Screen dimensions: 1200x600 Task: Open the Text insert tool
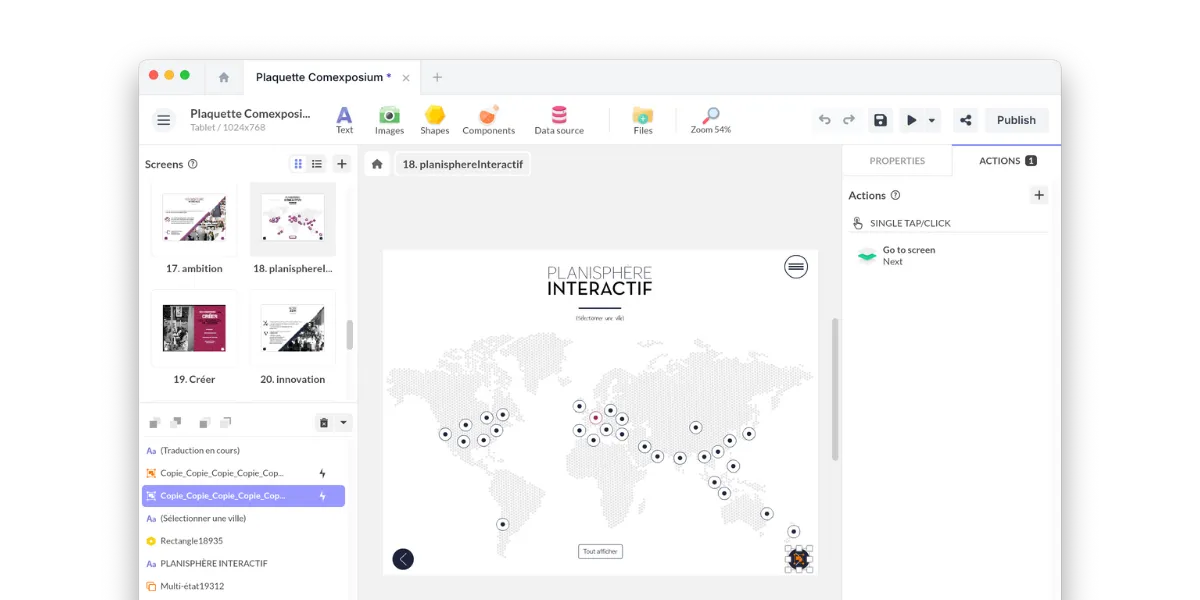[x=344, y=119]
